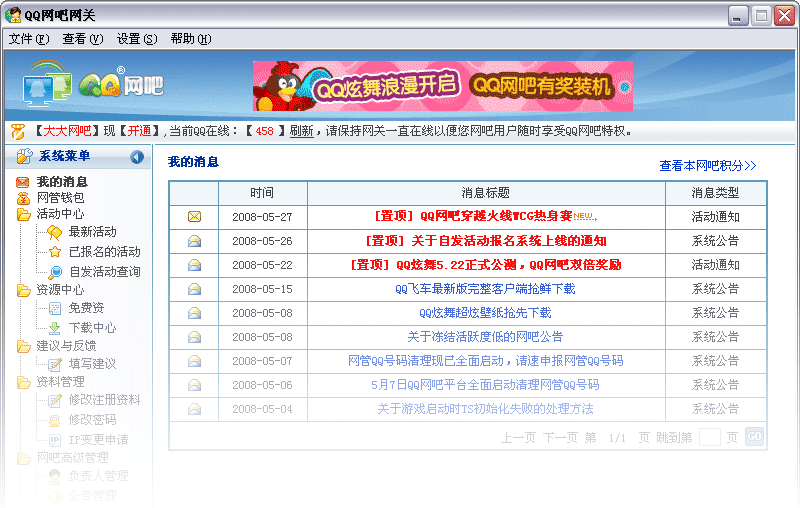Open 已报名的活动 in the sidebar
This screenshot has height=508, width=800.
click(x=105, y=251)
